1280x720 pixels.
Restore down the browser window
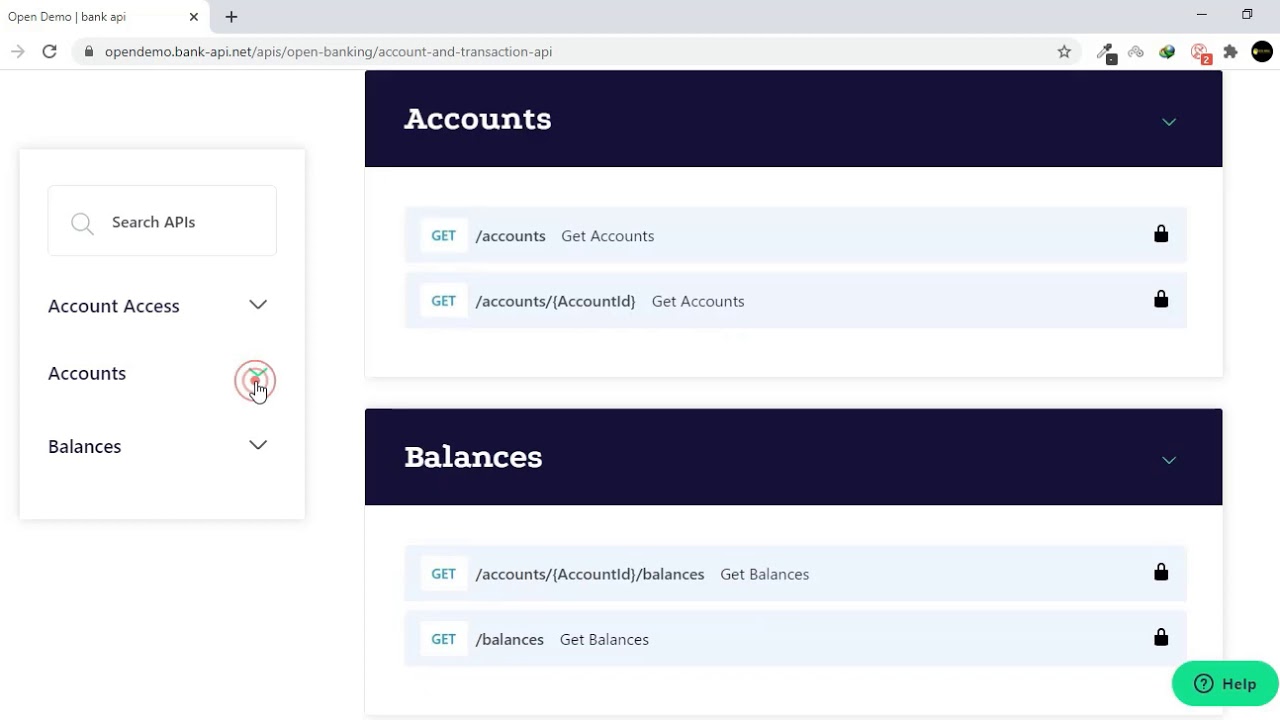tap(1247, 15)
